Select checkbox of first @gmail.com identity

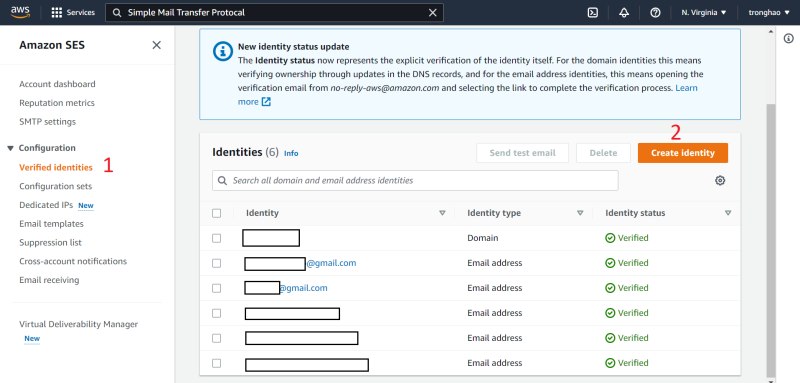pos(216,263)
